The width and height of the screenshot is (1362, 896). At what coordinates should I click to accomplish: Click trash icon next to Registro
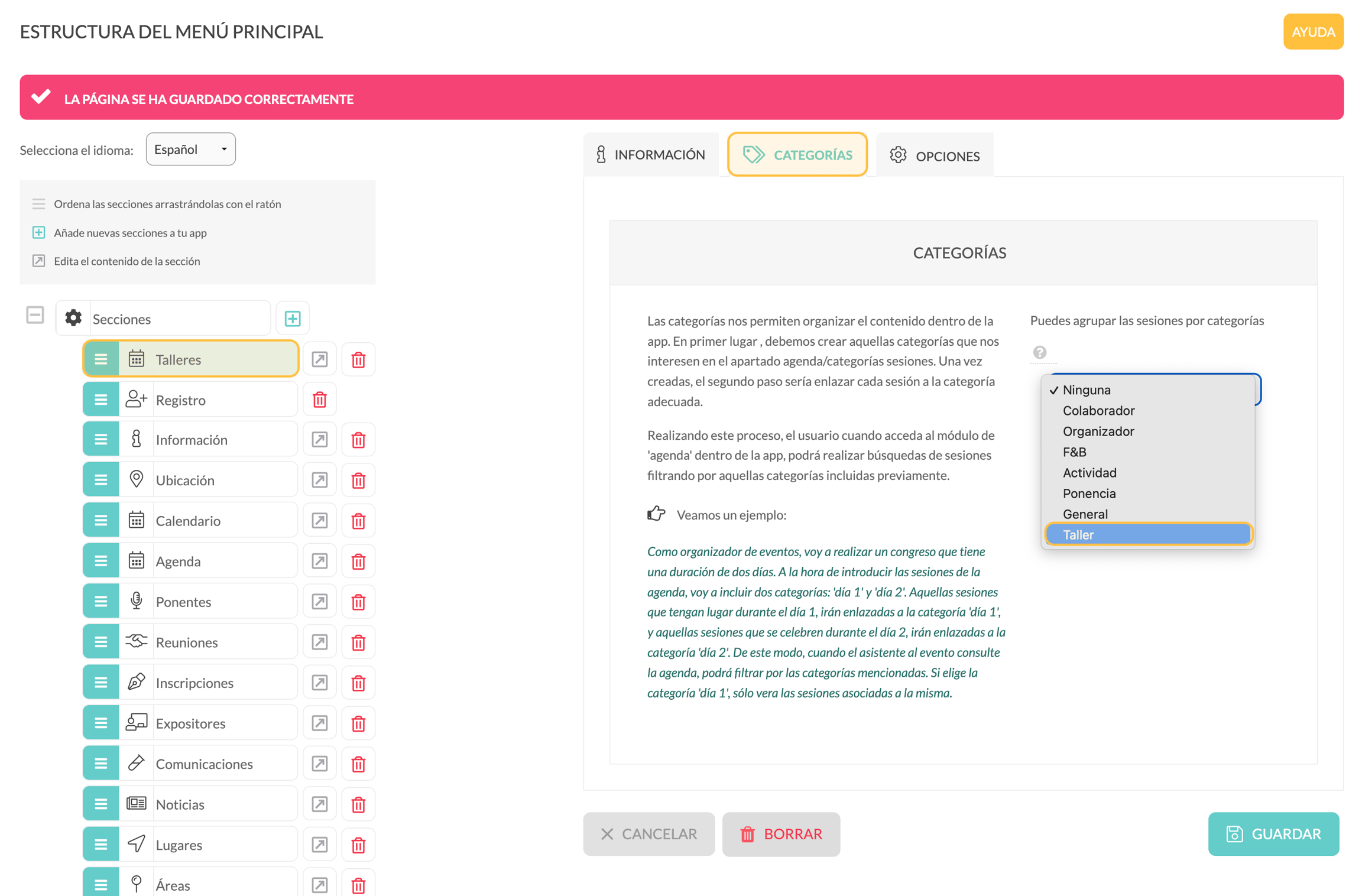(320, 400)
